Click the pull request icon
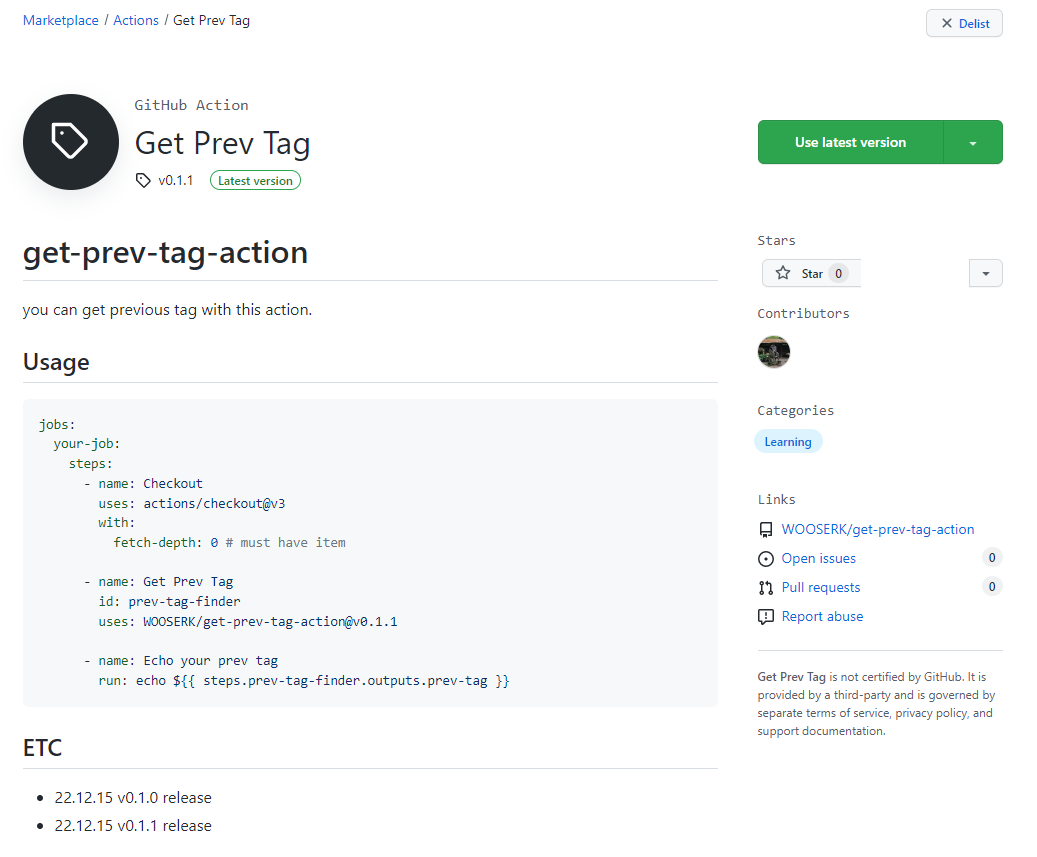Screen dimensions: 1037x857 (766, 588)
